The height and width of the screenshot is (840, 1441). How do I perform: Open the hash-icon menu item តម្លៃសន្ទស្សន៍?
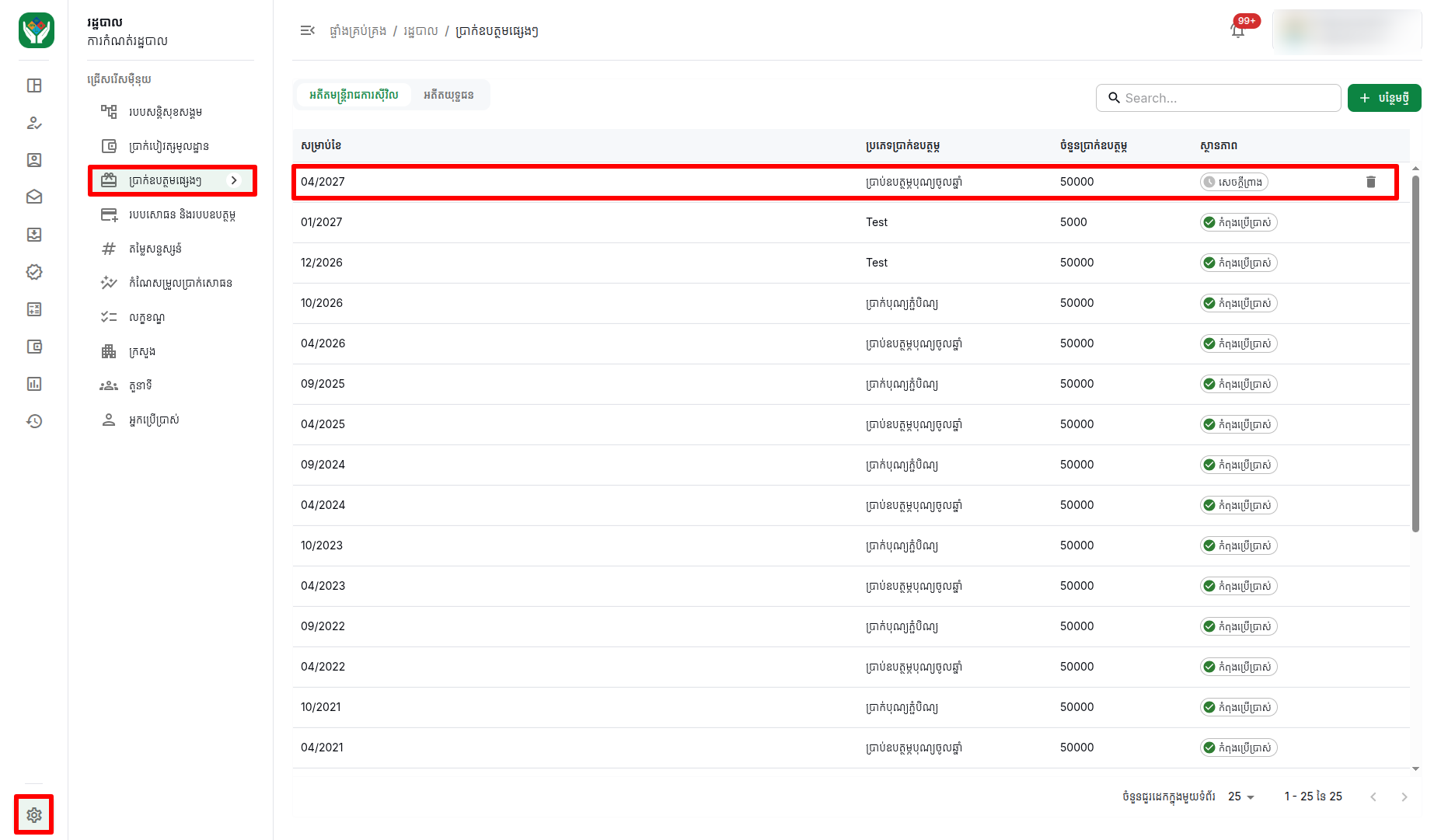(x=171, y=249)
